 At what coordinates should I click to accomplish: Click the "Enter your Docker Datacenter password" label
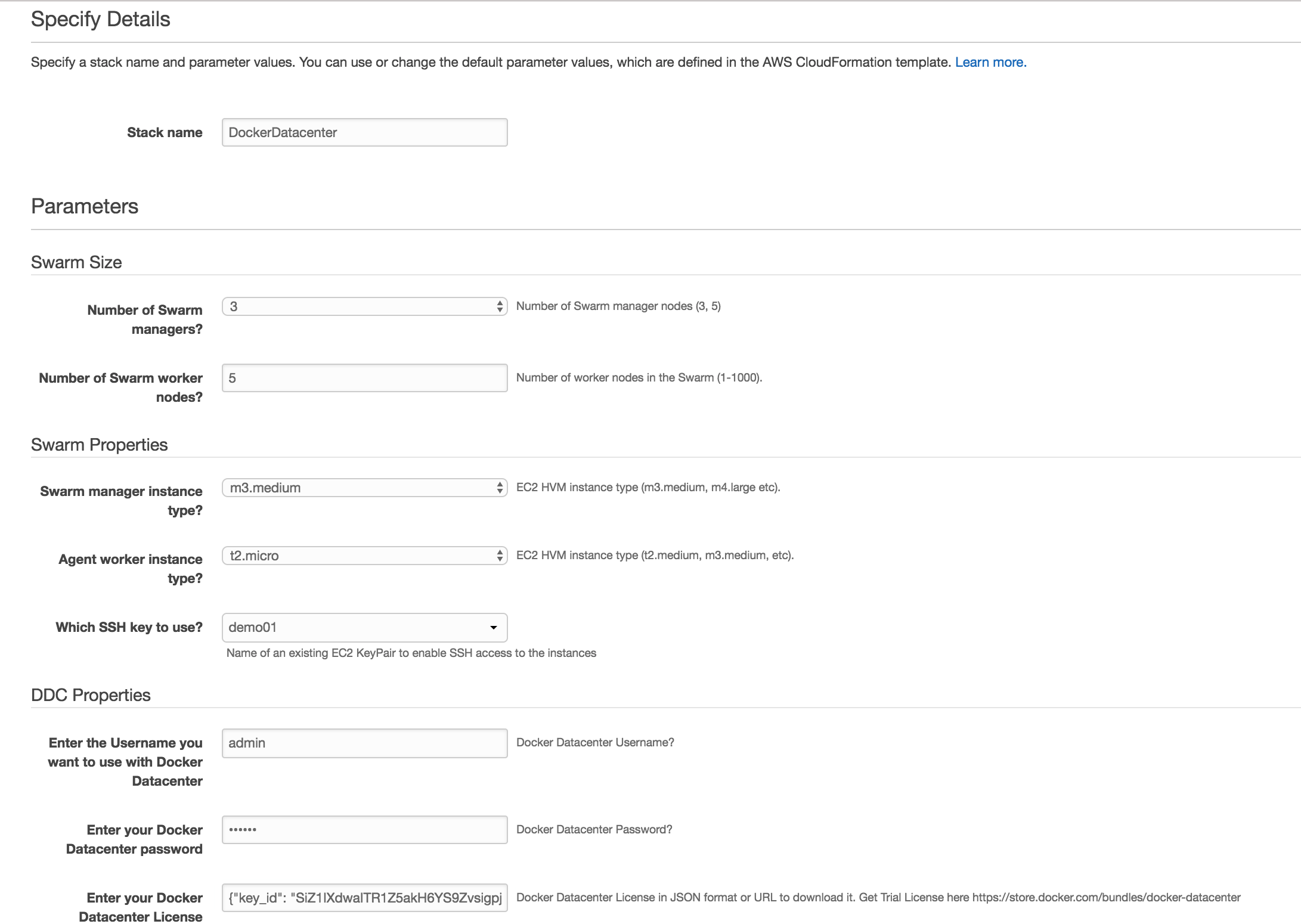point(135,839)
